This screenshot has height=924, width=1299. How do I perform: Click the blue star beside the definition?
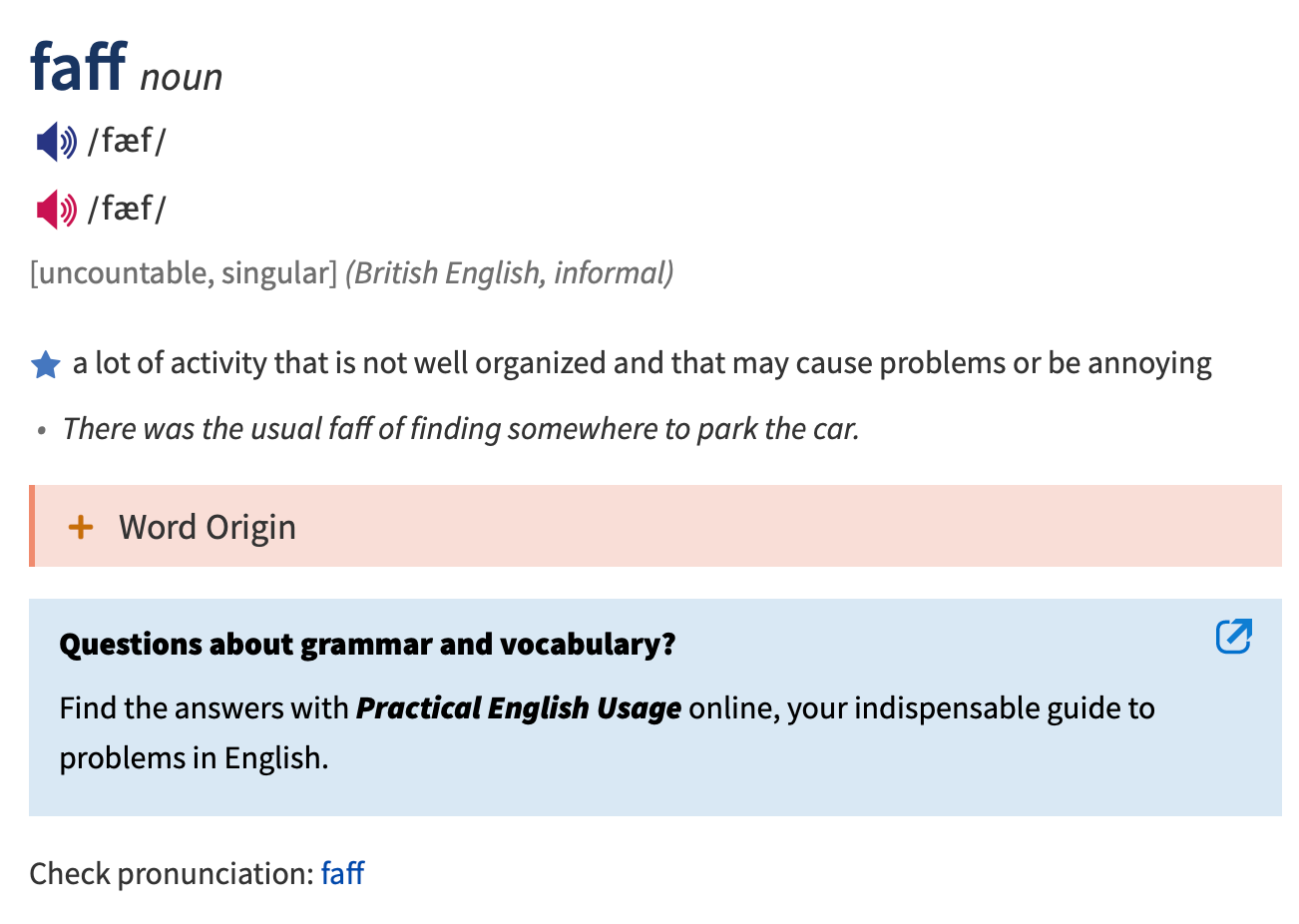pos(46,365)
